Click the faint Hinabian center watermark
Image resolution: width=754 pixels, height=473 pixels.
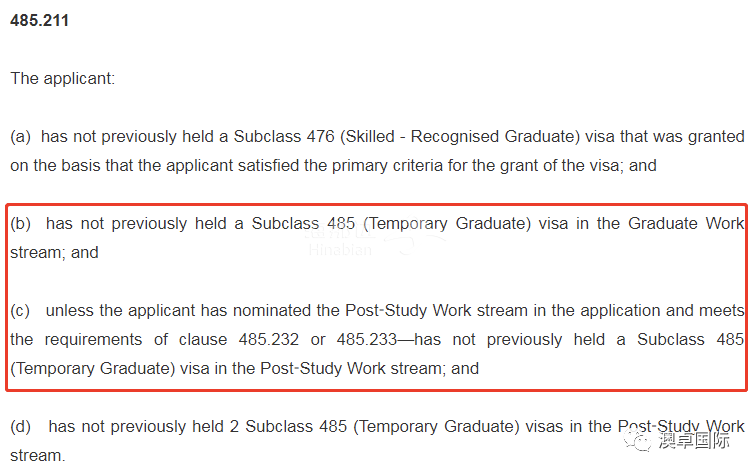(x=340, y=250)
